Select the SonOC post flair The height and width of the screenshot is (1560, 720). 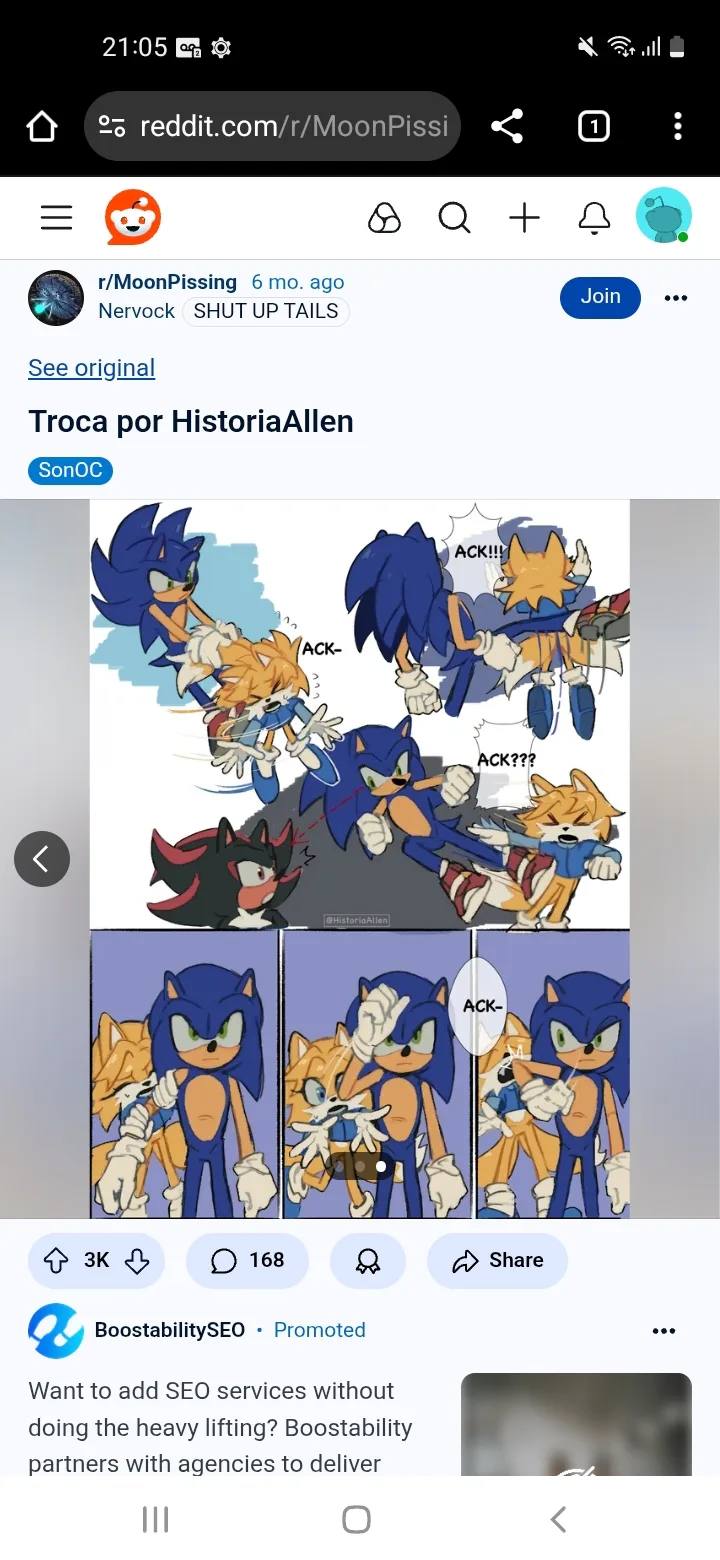click(70, 470)
